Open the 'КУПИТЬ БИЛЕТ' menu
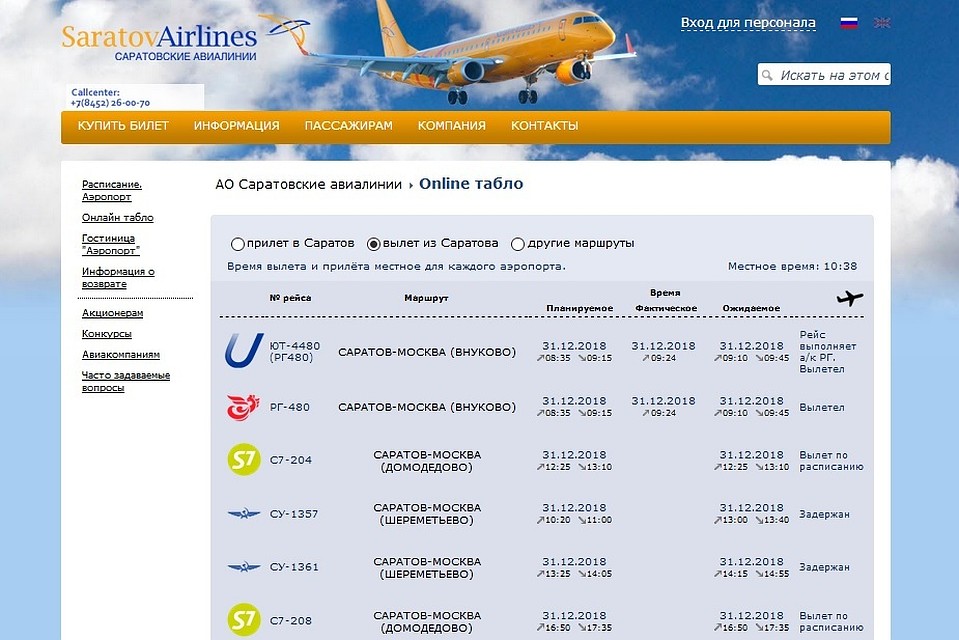959x640 pixels. pos(123,126)
